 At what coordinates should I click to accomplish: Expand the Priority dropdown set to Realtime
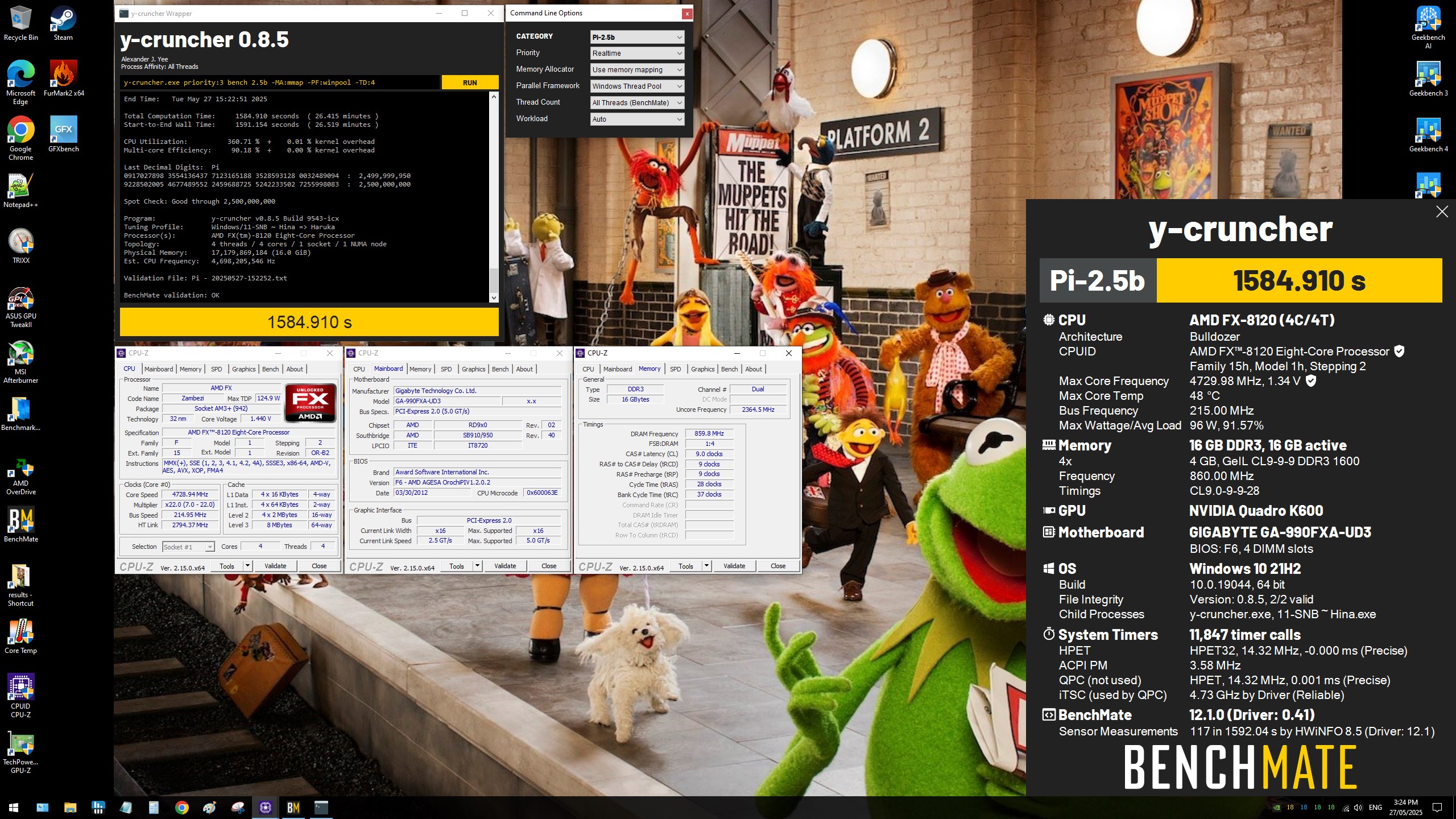pos(637,53)
